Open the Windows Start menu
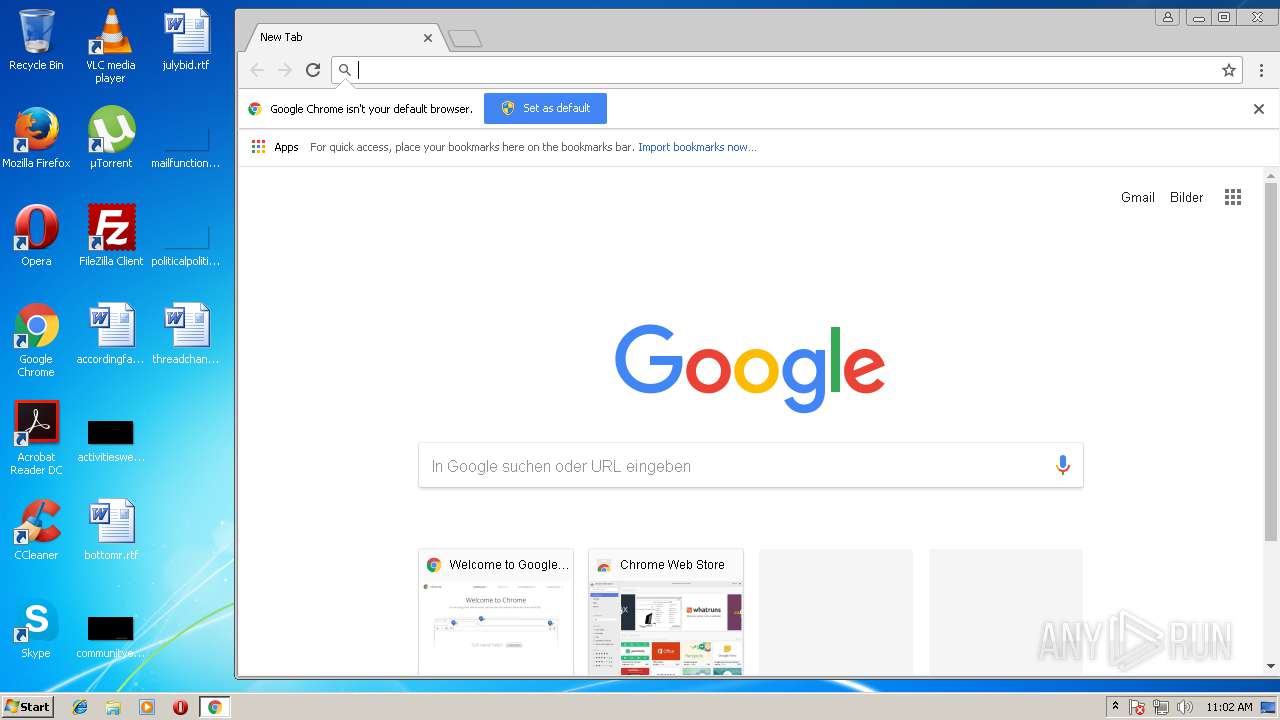The image size is (1280, 720). point(27,707)
